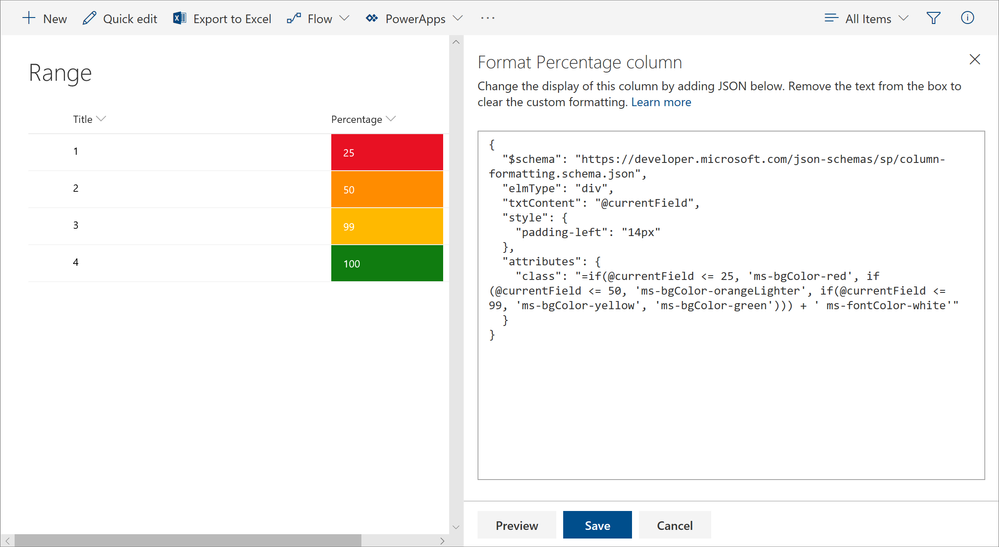This screenshot has width=999, height=547.
Task: Click the Export to Excel icon
Action: (180, 18)
